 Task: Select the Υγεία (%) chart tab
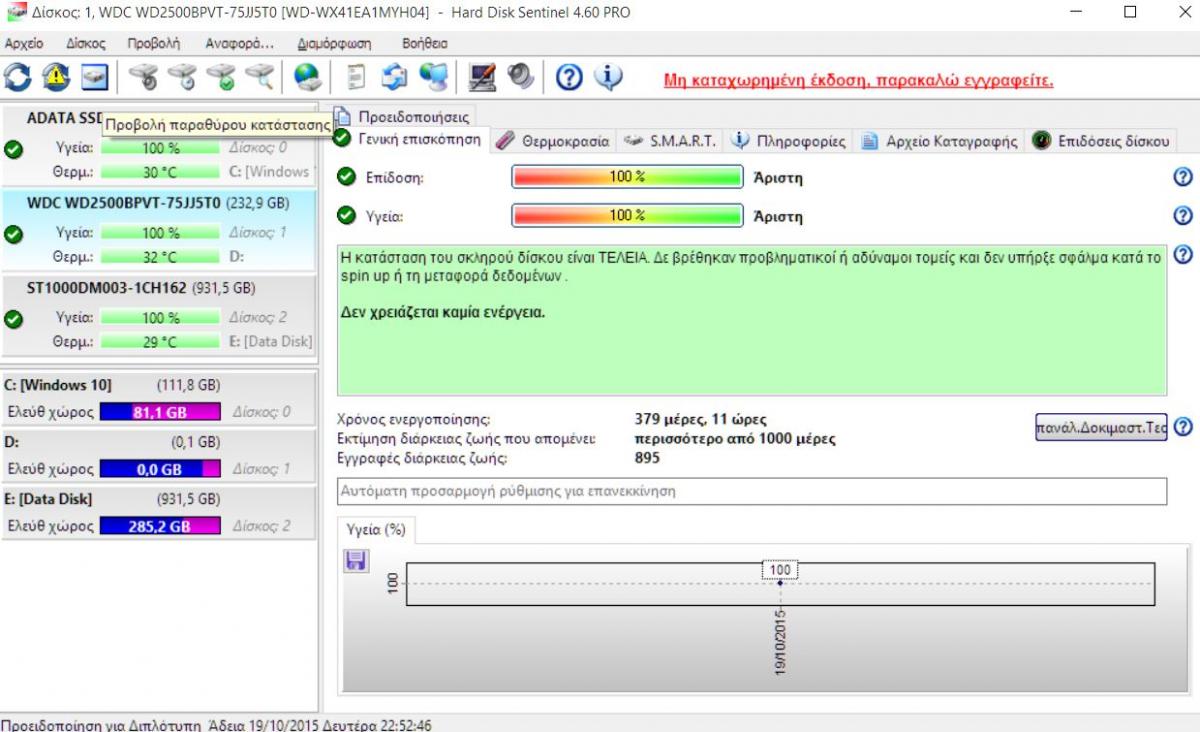click(376, 529)
